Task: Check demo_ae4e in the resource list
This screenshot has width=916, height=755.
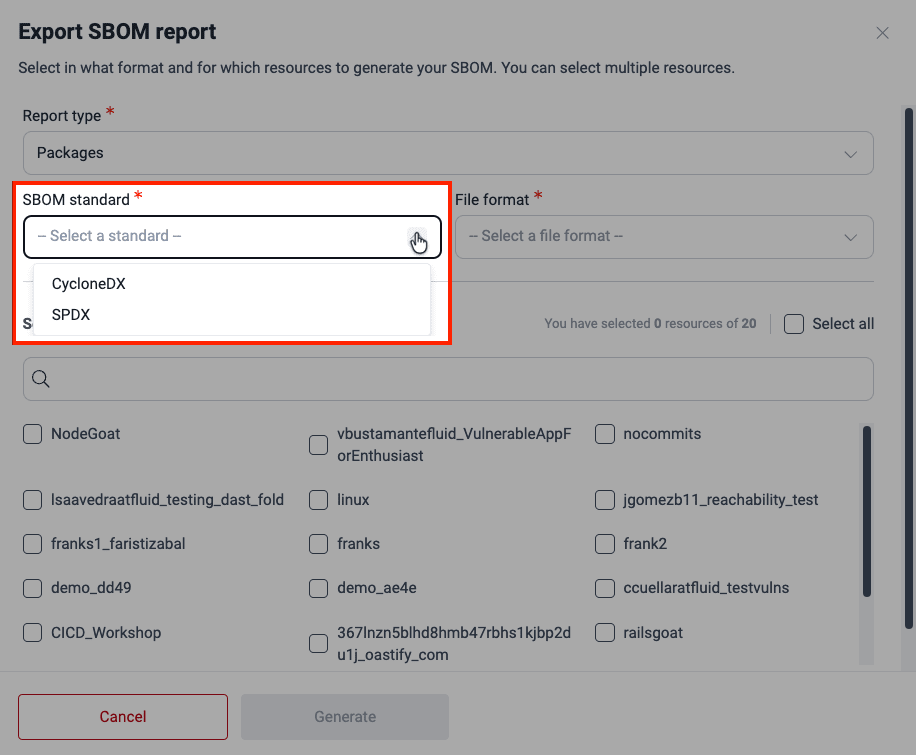Action: point(318,588)
